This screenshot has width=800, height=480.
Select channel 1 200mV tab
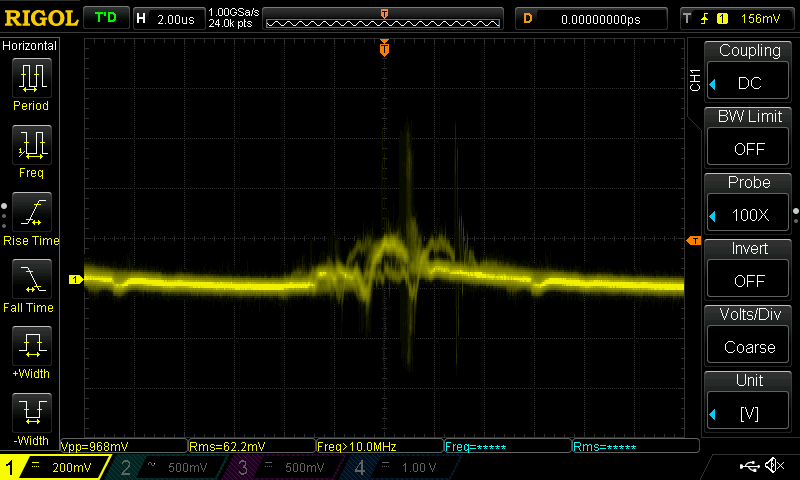[55, 467]
